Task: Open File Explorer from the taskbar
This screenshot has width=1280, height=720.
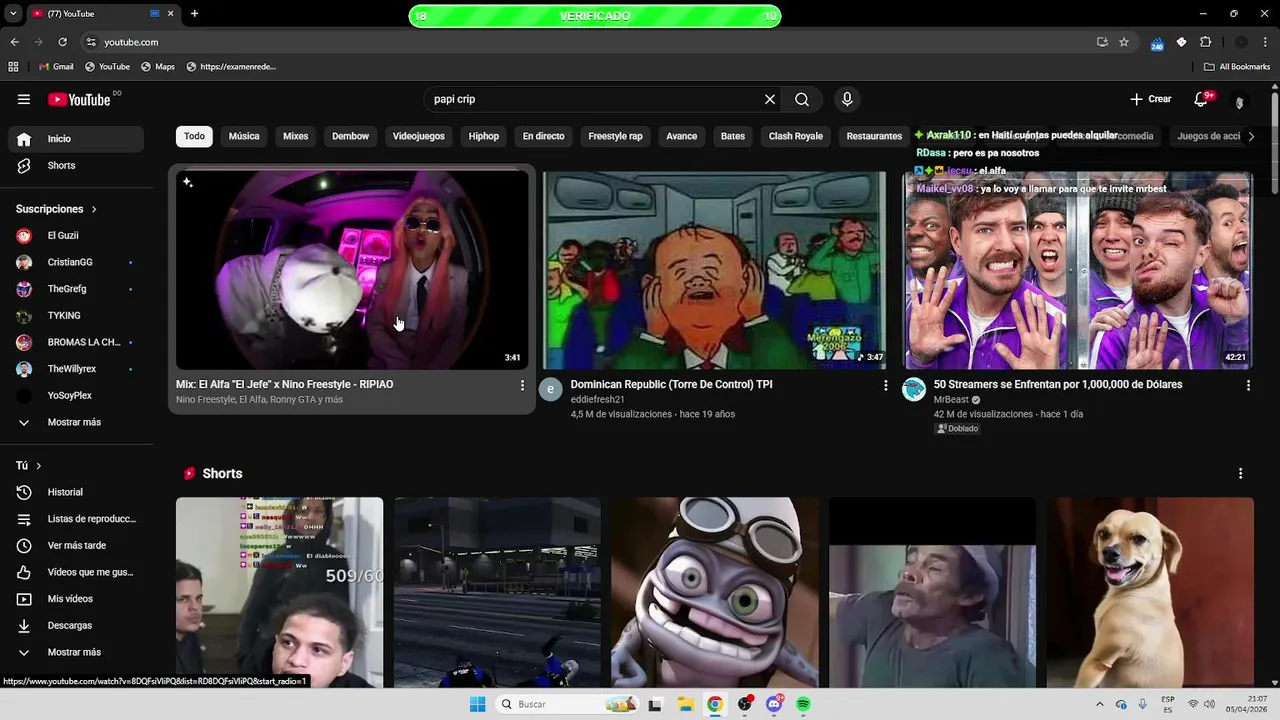Action: (685, 704)
